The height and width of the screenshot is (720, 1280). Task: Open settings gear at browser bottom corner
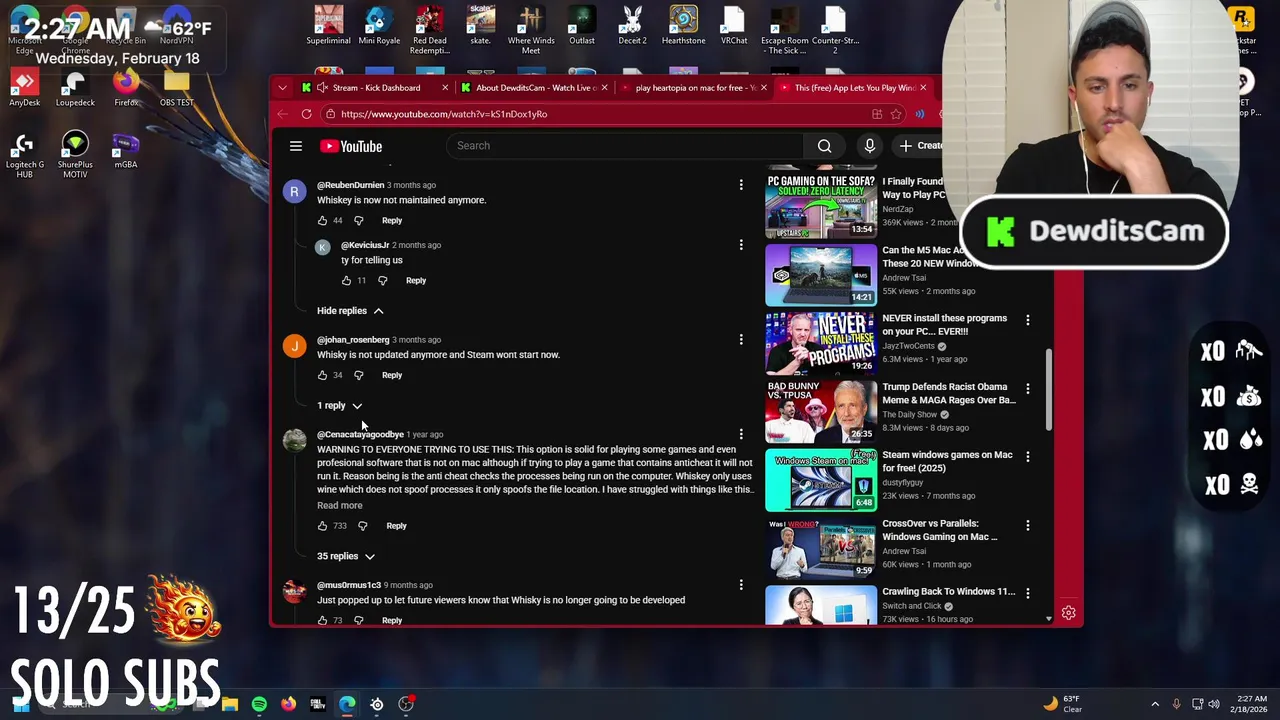pyautogui.click(x=1068, y=613)
